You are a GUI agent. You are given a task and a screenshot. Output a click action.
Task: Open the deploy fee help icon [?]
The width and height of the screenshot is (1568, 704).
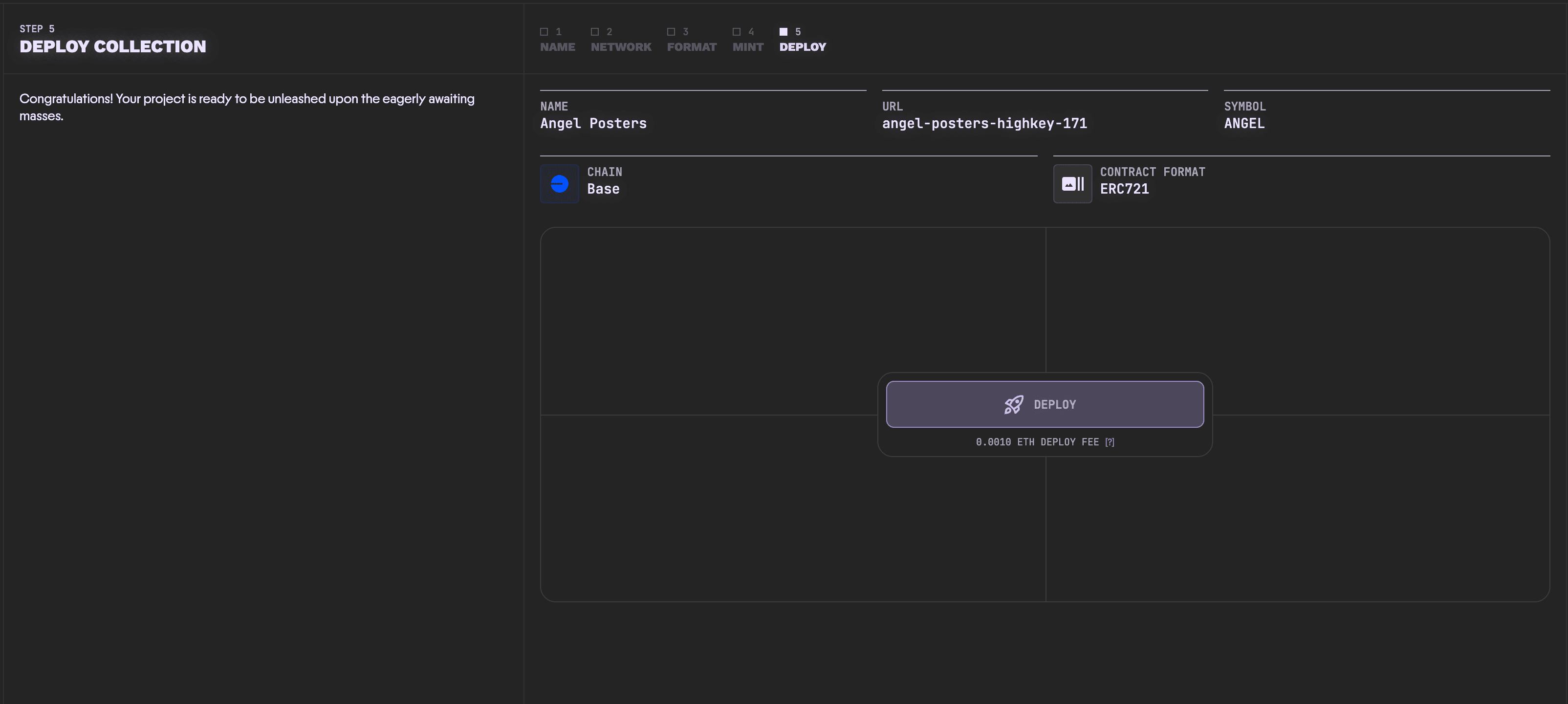click(1111, 442)
